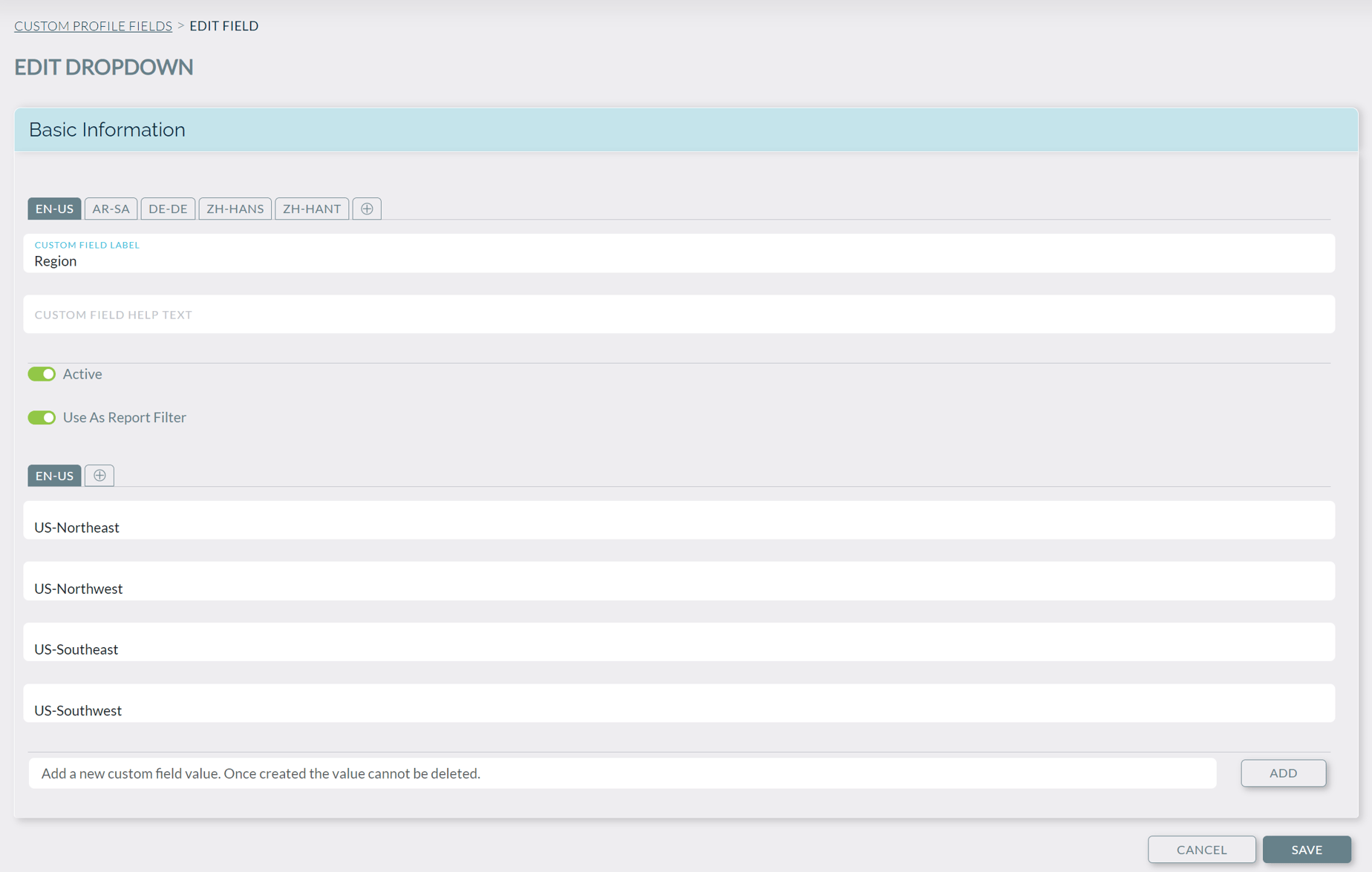Click the CANCEL button

1201,849
